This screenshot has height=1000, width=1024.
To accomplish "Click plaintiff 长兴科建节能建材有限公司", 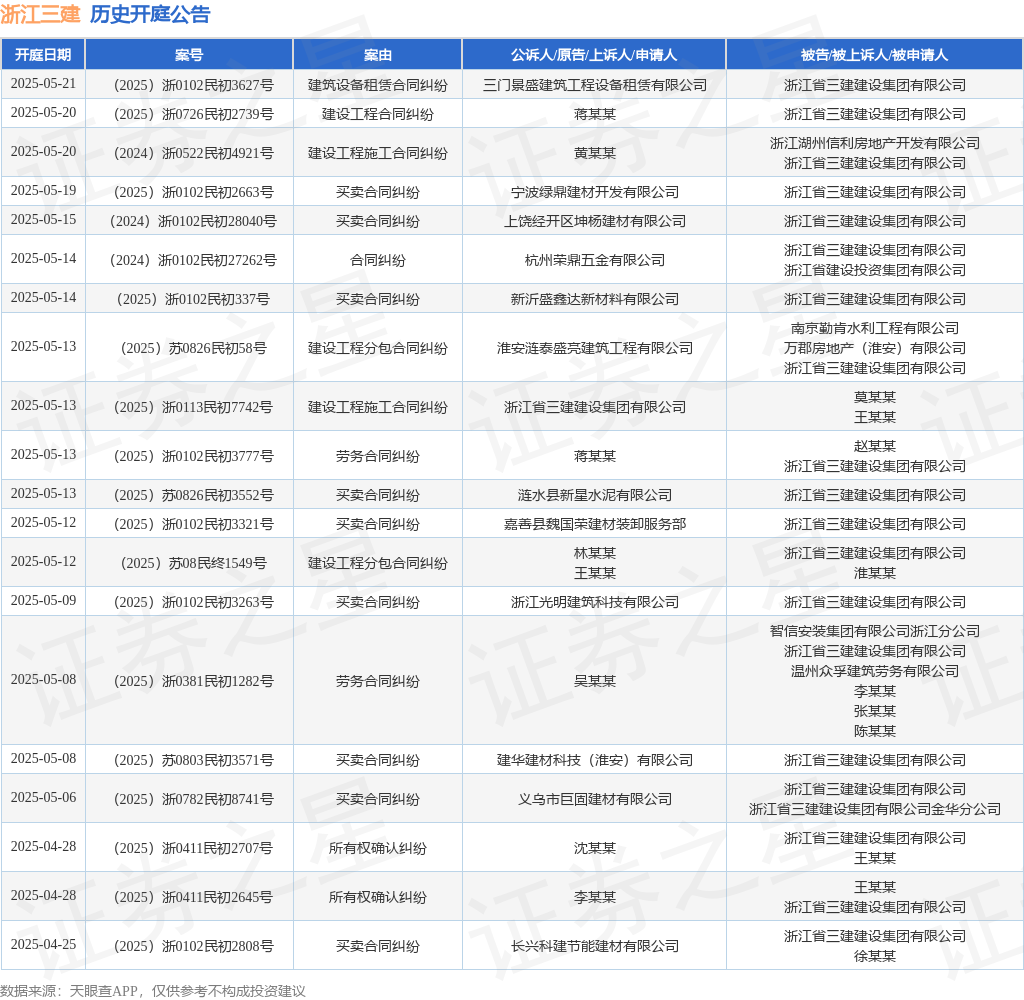I will click(594, 947).
